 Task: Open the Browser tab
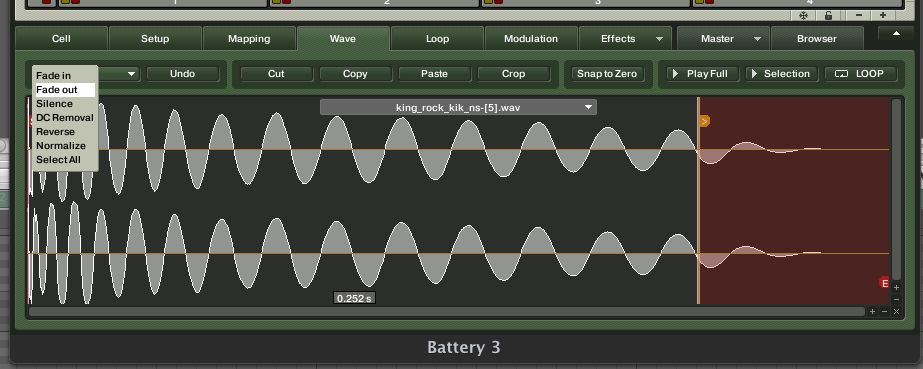(x=816, y=39)
